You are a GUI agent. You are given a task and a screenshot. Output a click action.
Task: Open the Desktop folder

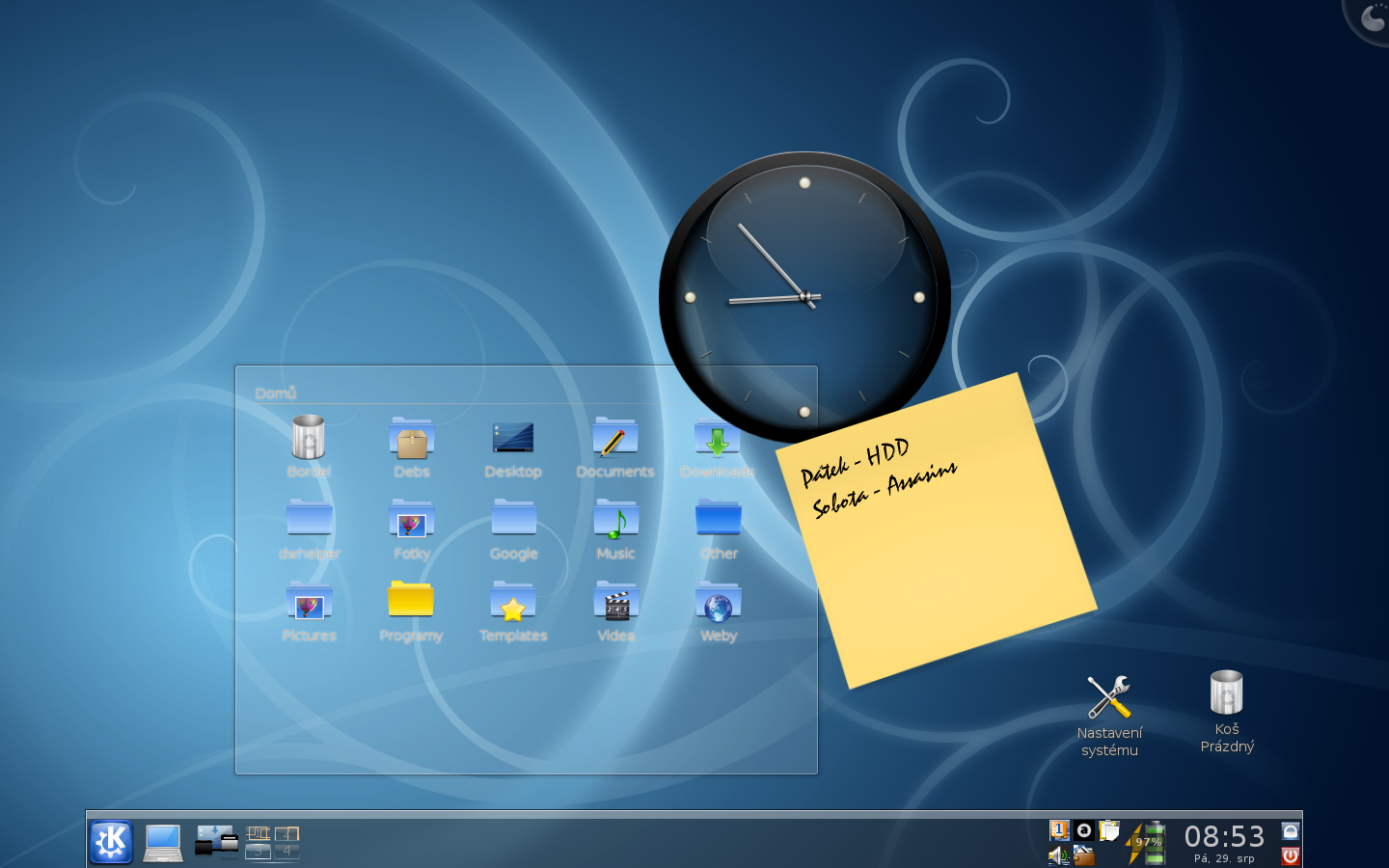pos(513,447)
